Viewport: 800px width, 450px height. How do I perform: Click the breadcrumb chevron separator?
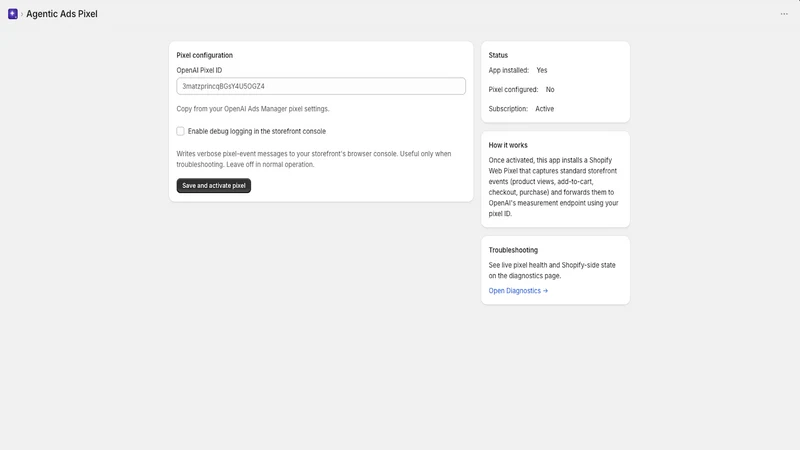[x=22, y=14]
